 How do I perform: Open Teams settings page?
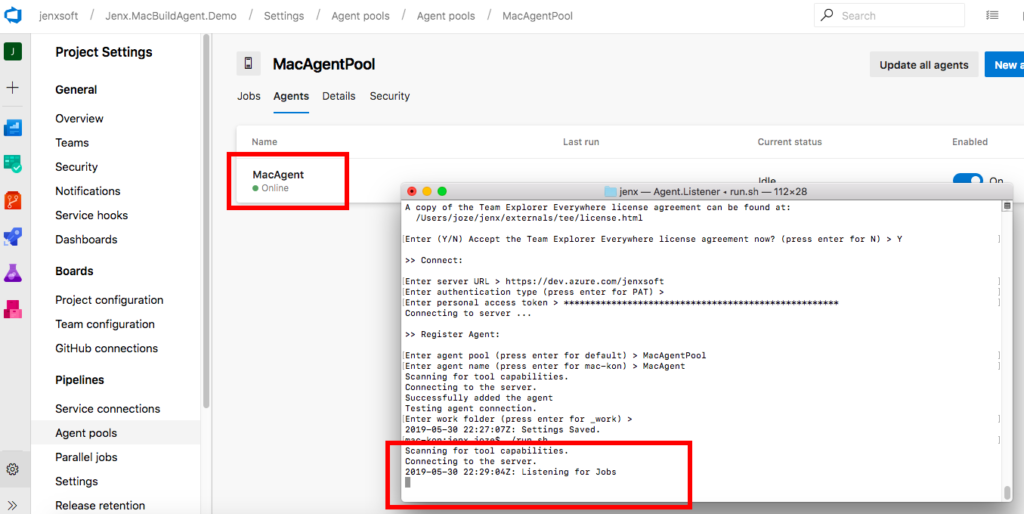coord(72,142)
